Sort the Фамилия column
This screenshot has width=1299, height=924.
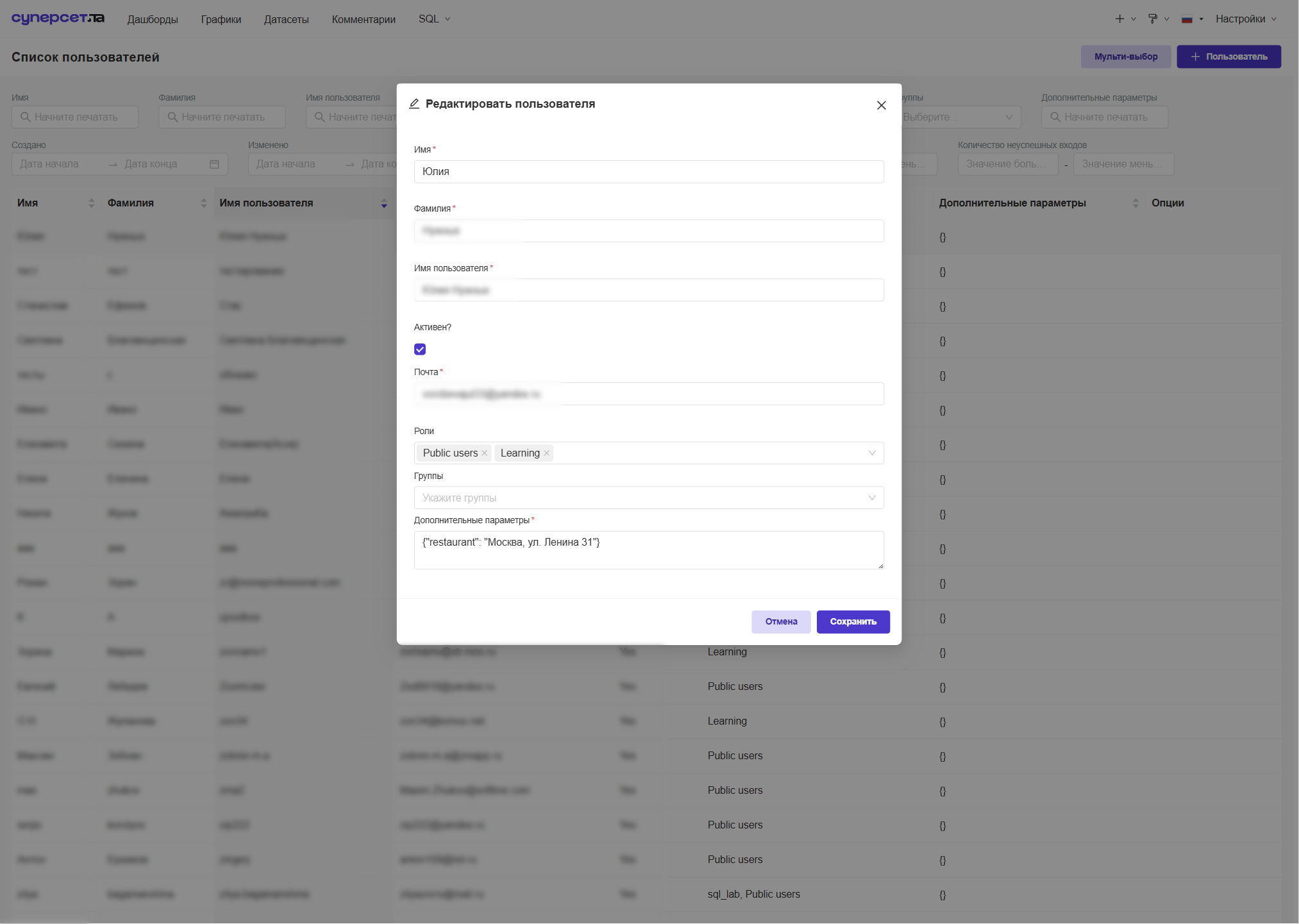click(x=203, y=203)
